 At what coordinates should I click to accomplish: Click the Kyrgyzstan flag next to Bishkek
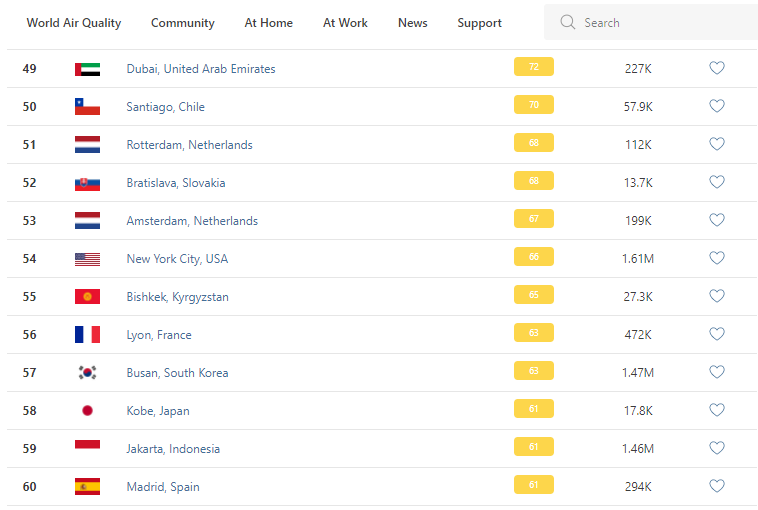[x=87, y=297]
